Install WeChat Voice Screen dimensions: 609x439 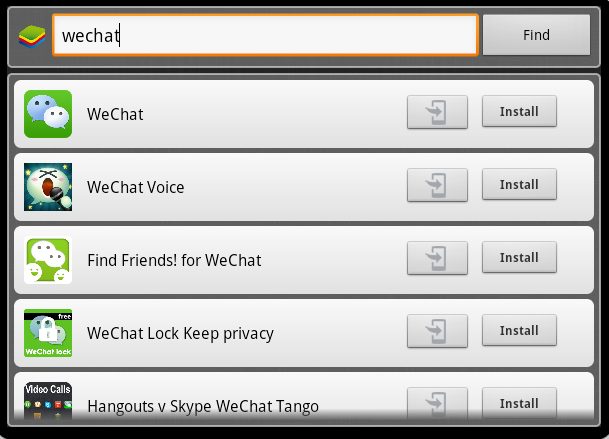(519, 184)
